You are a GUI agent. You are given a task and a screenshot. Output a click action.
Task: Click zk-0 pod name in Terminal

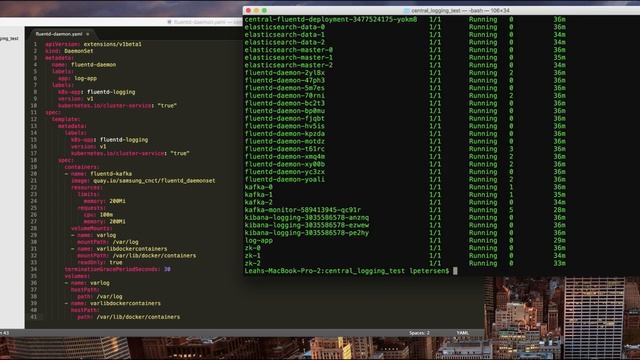(252, 248)
